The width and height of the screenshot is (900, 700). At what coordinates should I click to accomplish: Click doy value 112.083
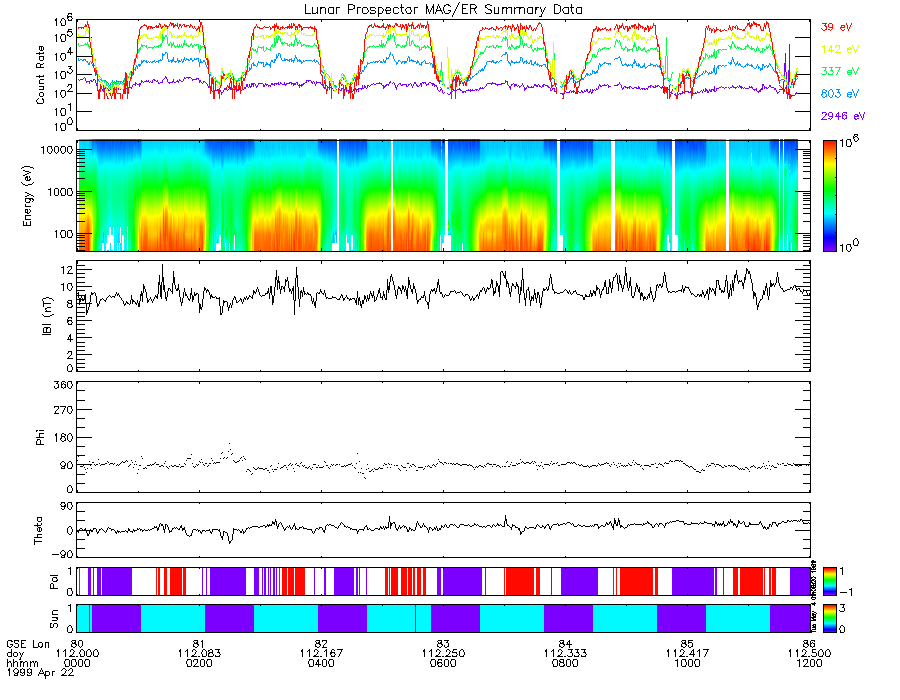tap(199, 653)
